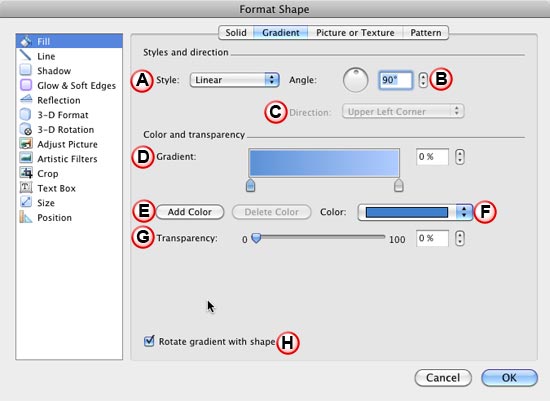550x401 pixels.
Task: Click the OK button
Action: coord(509,378)
